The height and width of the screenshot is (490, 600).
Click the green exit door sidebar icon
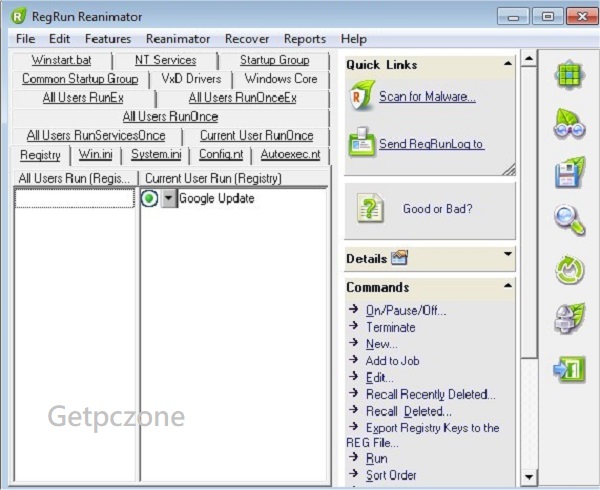click(x=570, y=369)
